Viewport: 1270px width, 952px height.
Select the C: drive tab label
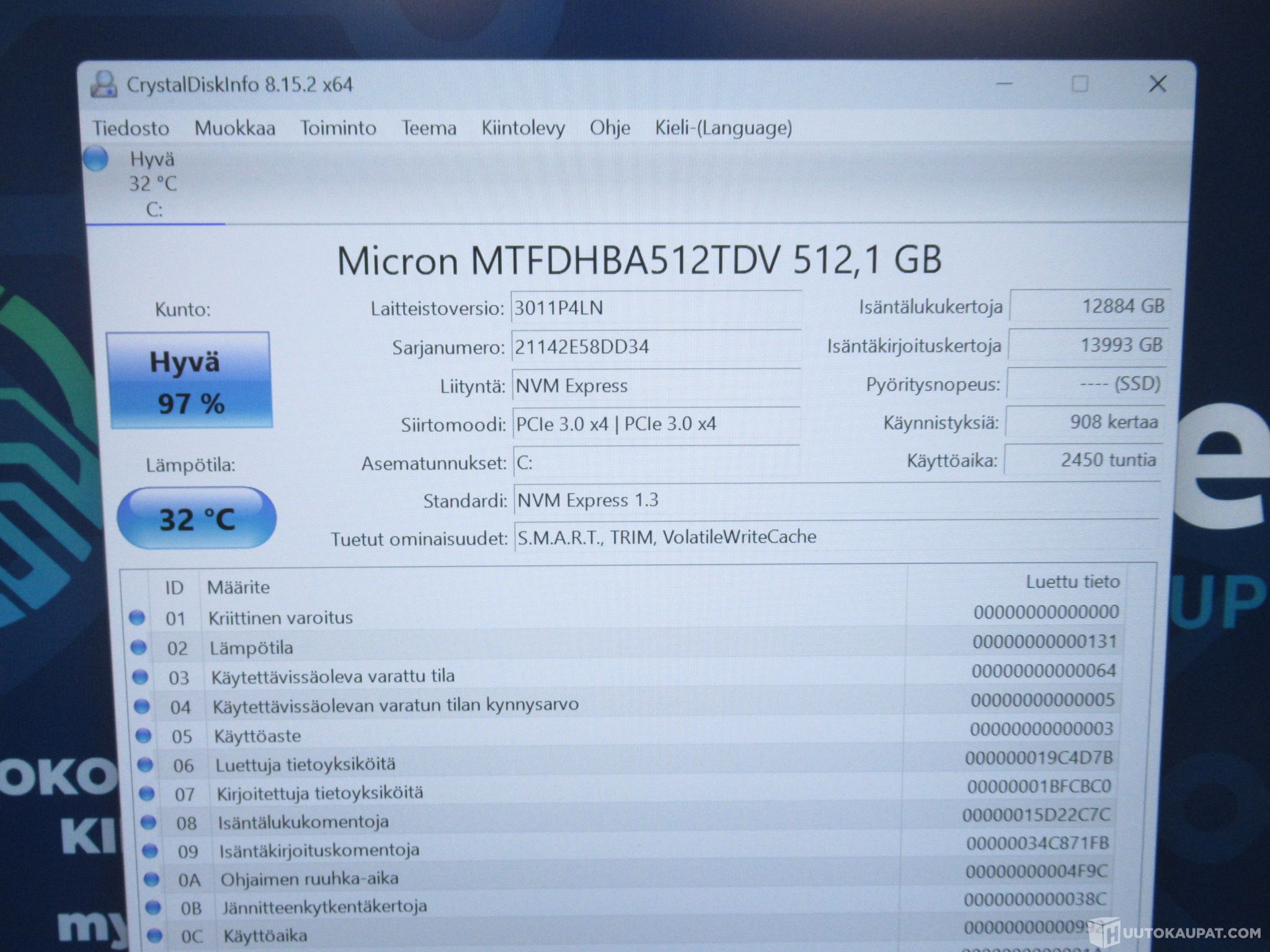pos(154,210)
